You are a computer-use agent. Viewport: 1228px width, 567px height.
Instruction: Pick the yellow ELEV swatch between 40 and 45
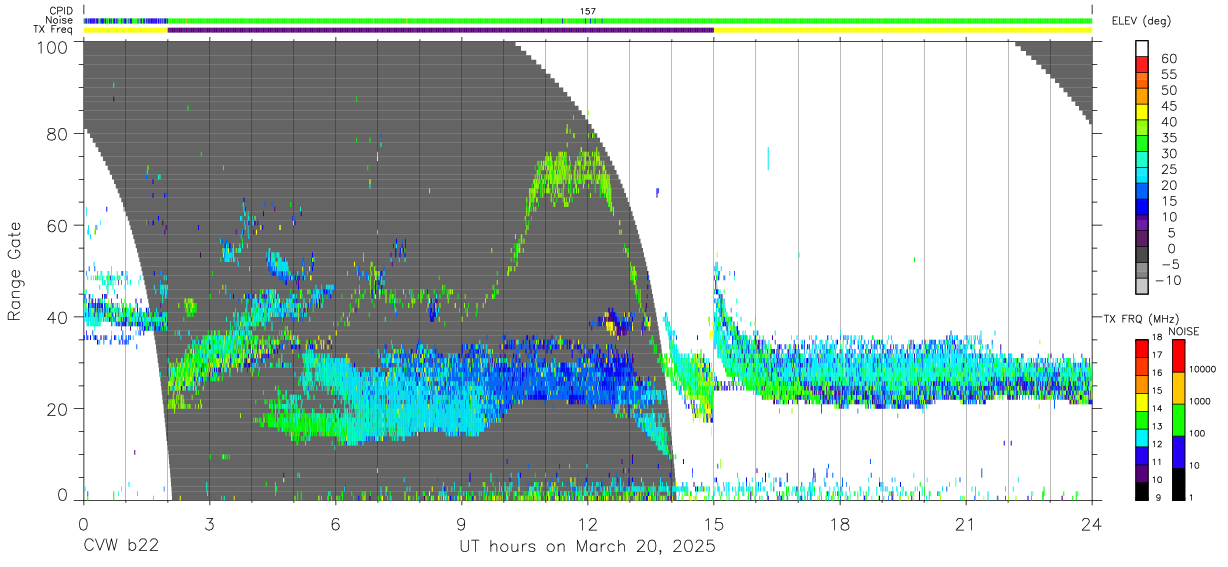1143,112
